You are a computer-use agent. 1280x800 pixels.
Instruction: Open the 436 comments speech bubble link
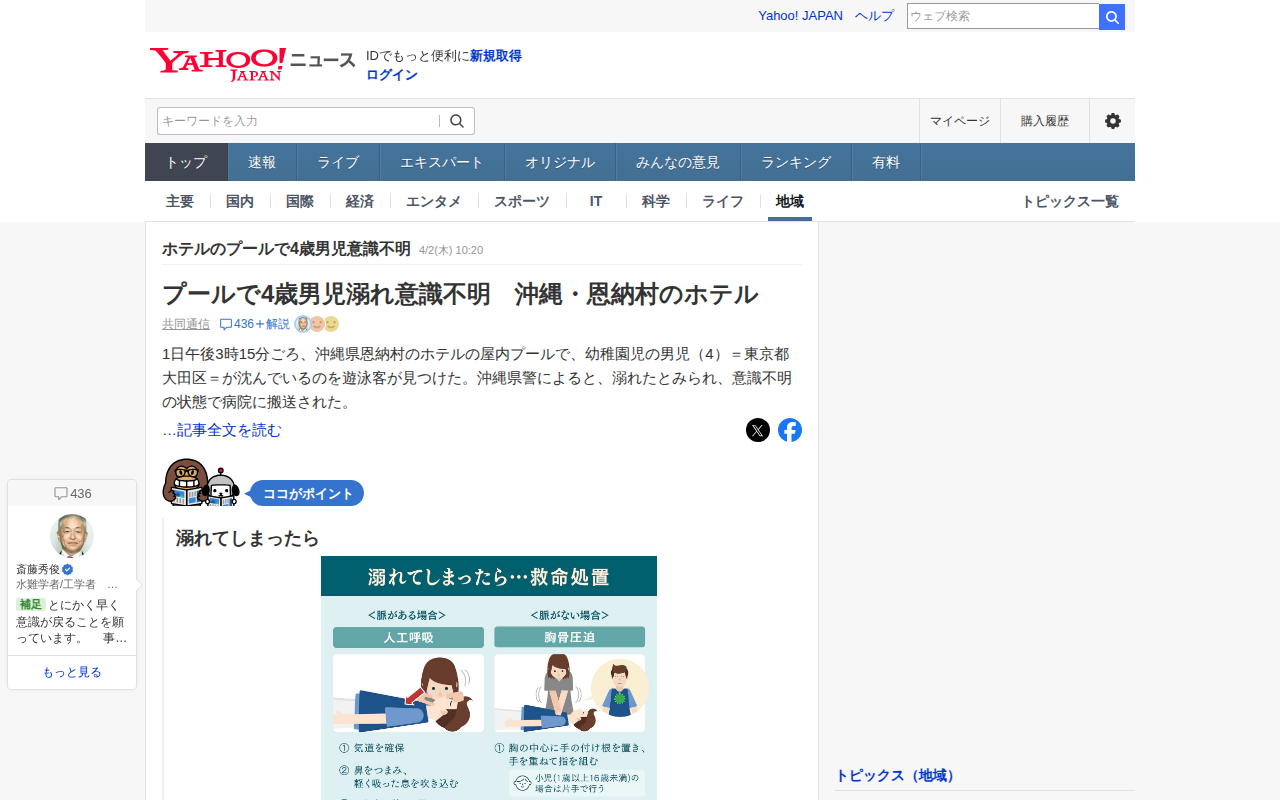coord(254,324)
